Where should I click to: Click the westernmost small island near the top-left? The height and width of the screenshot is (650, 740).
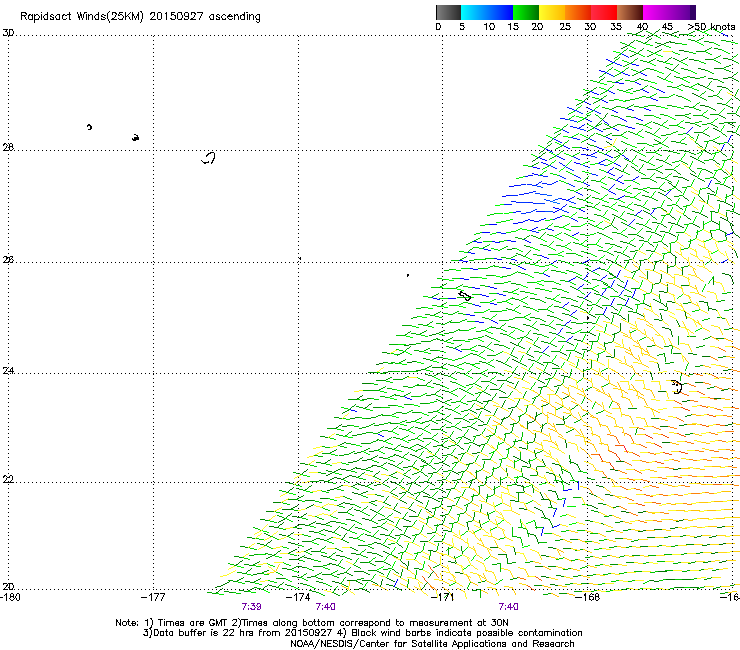89,127
